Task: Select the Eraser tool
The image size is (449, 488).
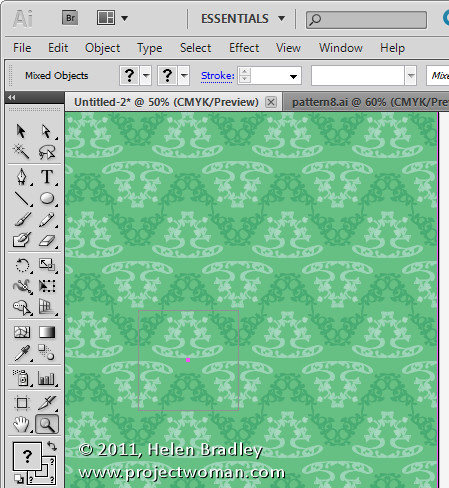Action: click(47, 240)
